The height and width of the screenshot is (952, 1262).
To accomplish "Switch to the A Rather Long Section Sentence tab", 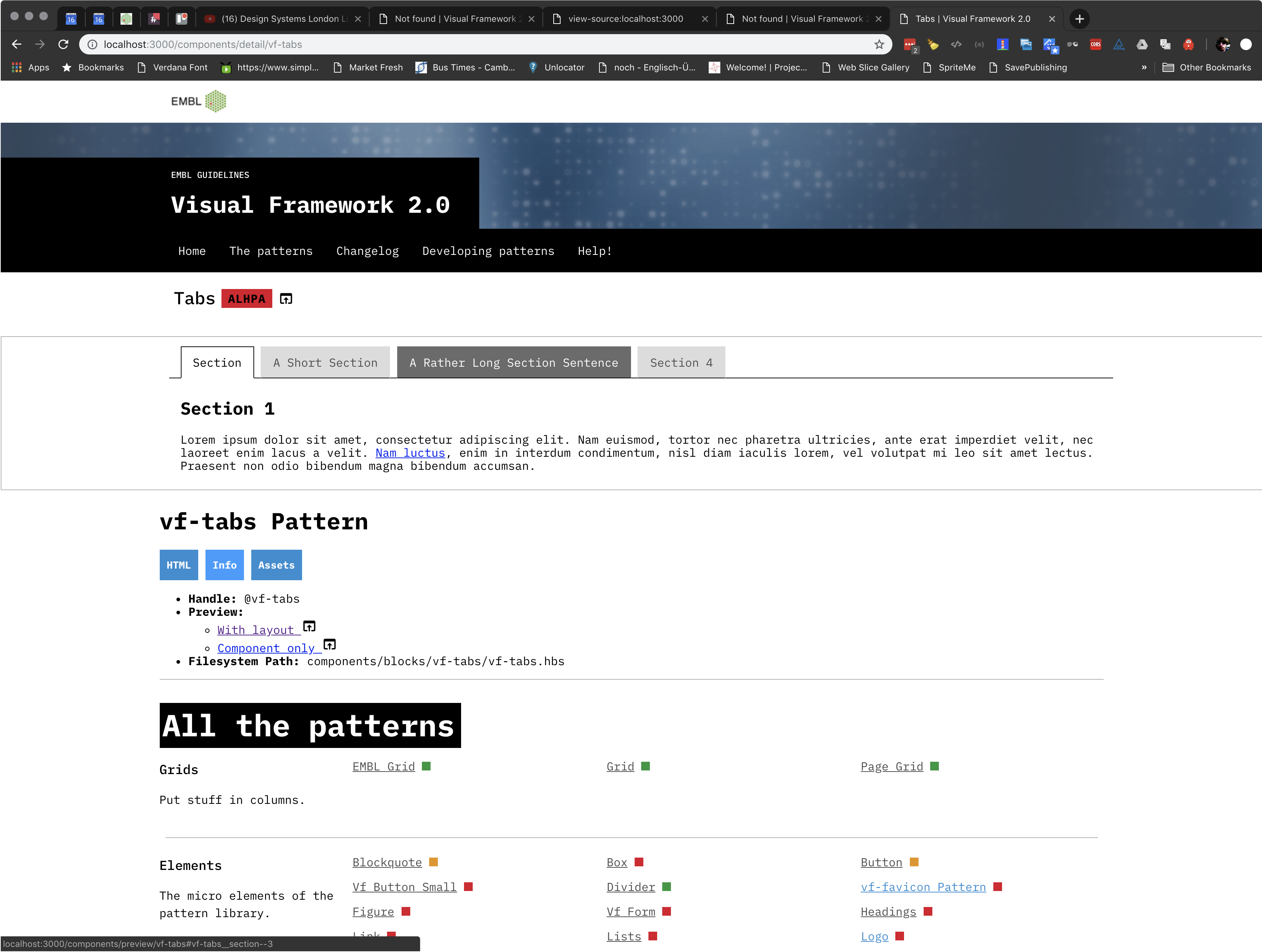I will point(513,362).
